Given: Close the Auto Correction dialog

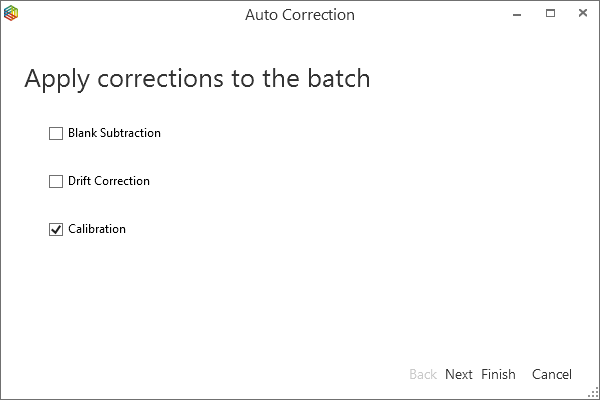Looking at the screenshot, I should pos(580,15).
